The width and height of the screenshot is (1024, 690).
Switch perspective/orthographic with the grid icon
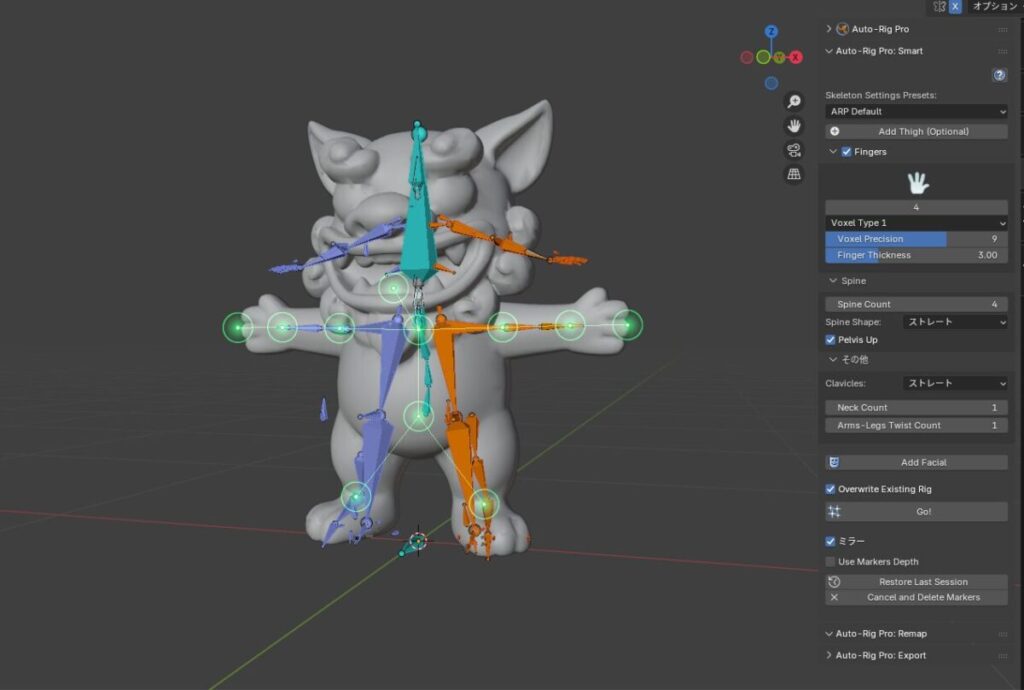794,174
